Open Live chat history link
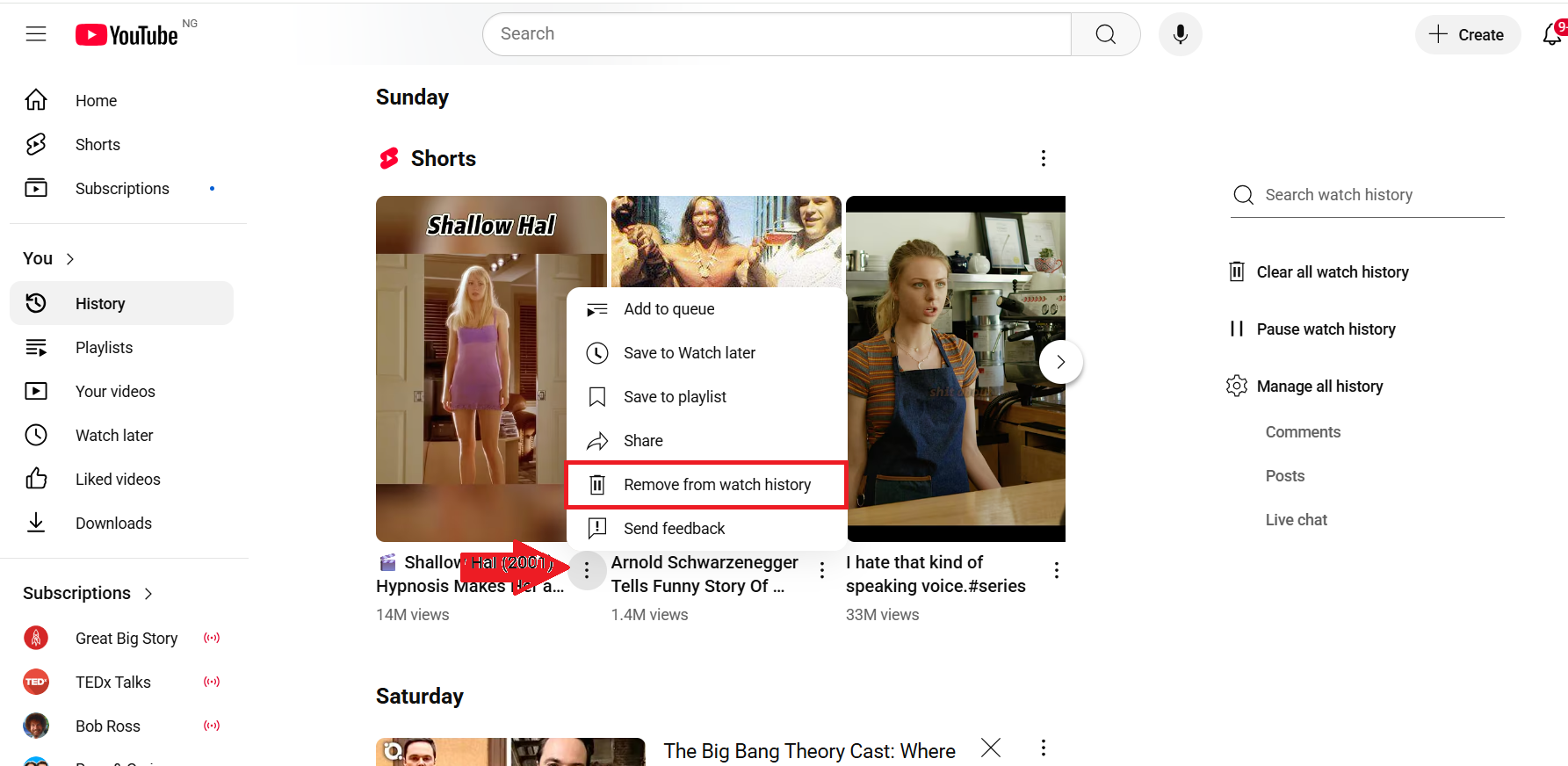 [x=1297, y=520]
